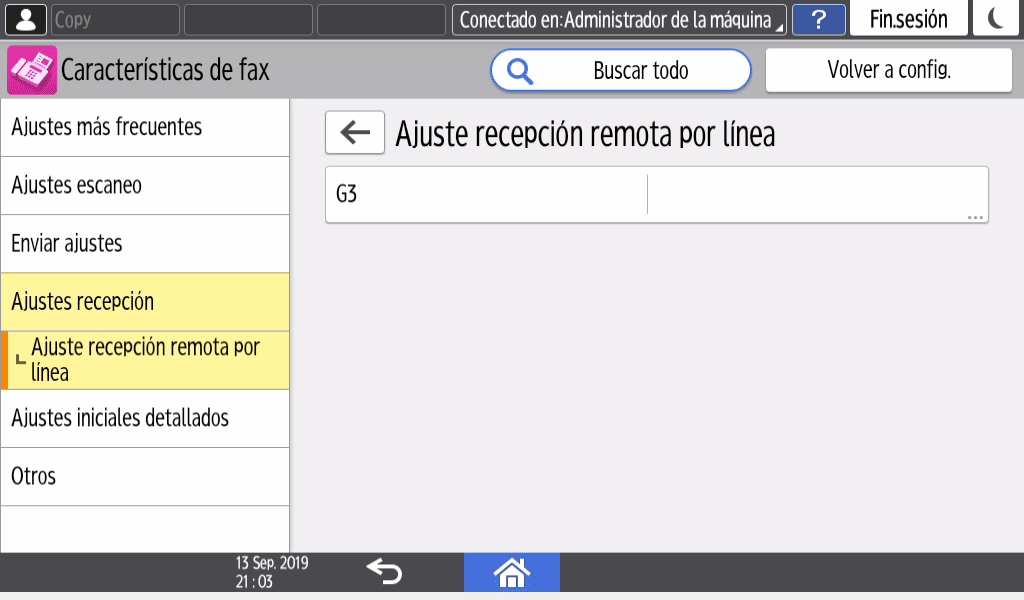This screenshot has height=600, width=1024.
Task: Select Otros in the sidebar
Action: click(145, 476)
